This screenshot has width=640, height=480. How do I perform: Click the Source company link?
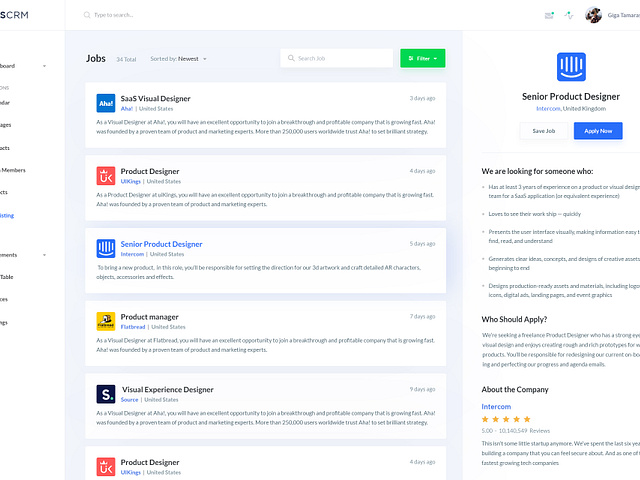pos(129,400)
